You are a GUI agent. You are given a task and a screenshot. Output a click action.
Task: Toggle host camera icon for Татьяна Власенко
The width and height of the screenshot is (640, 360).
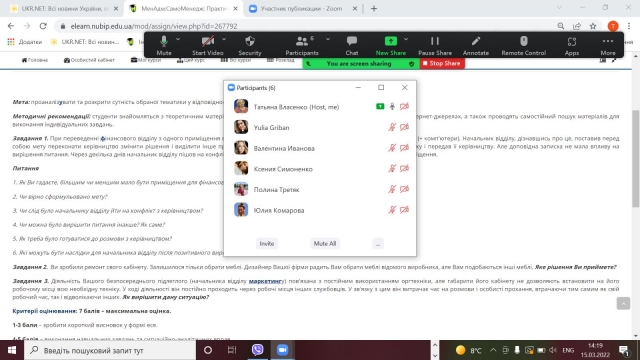tap(404, 107)
